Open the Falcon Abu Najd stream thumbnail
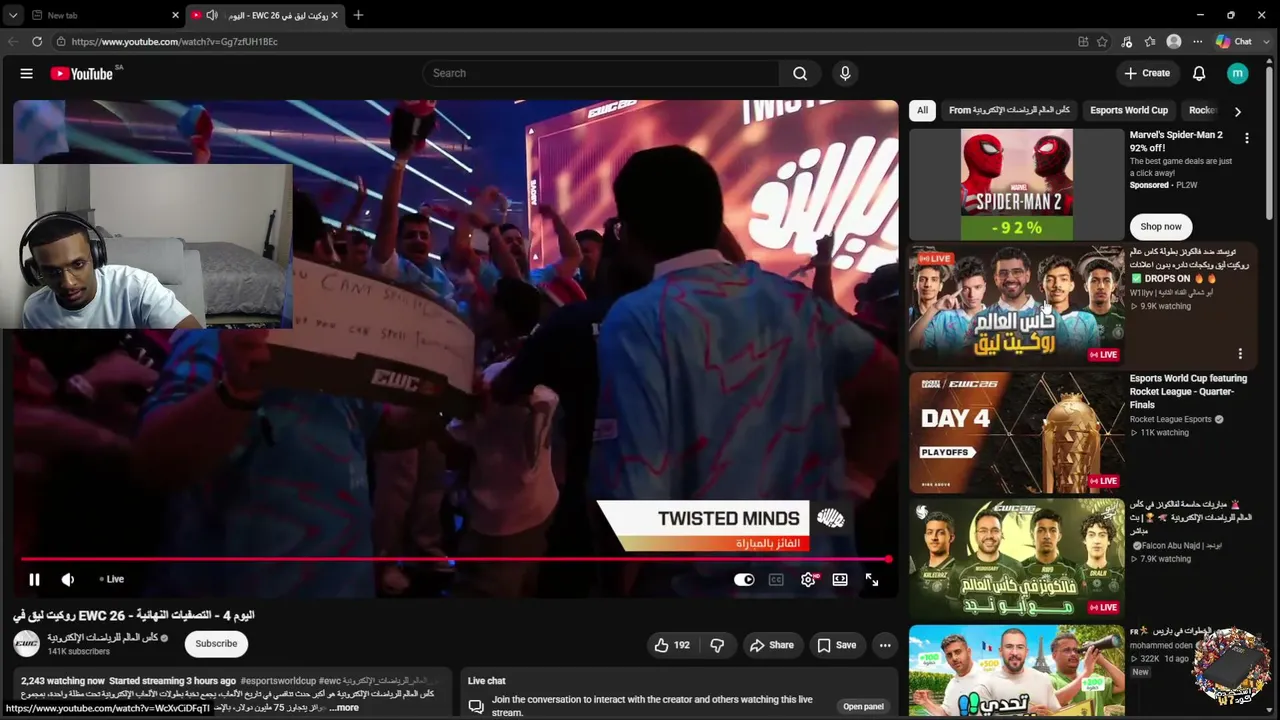Image resolution: width=1280 pixels, height=720 pixels. (1017, 559)
